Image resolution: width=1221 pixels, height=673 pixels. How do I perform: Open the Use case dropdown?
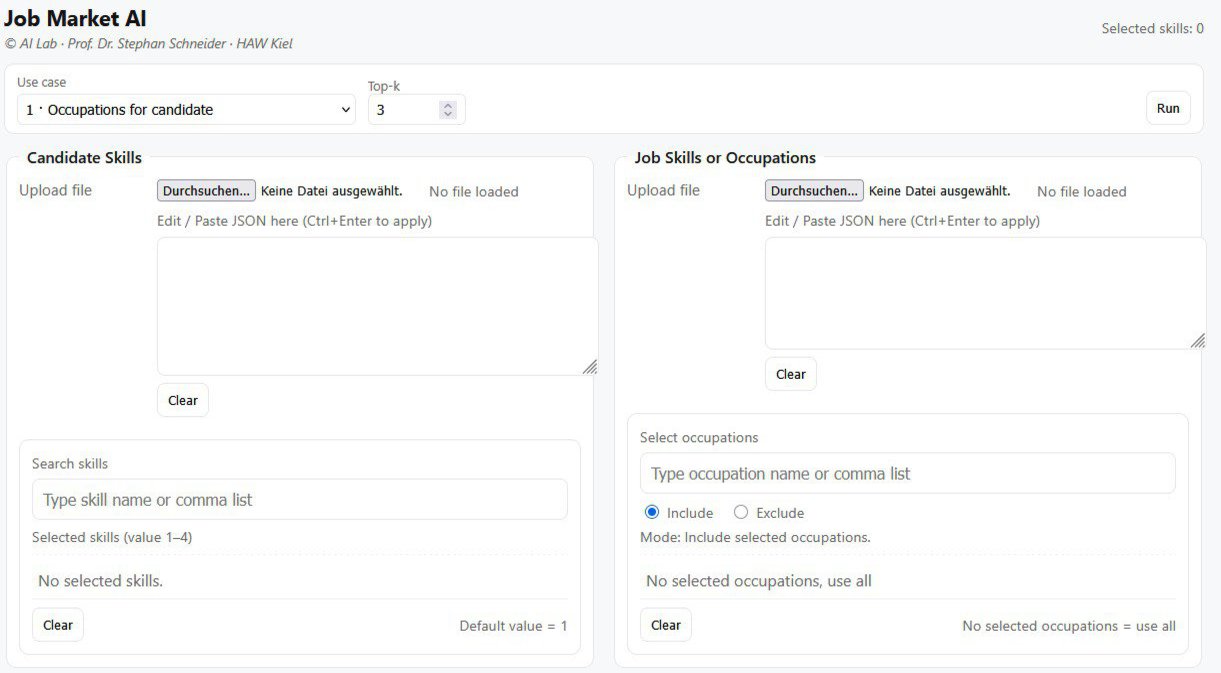[186, 110]
